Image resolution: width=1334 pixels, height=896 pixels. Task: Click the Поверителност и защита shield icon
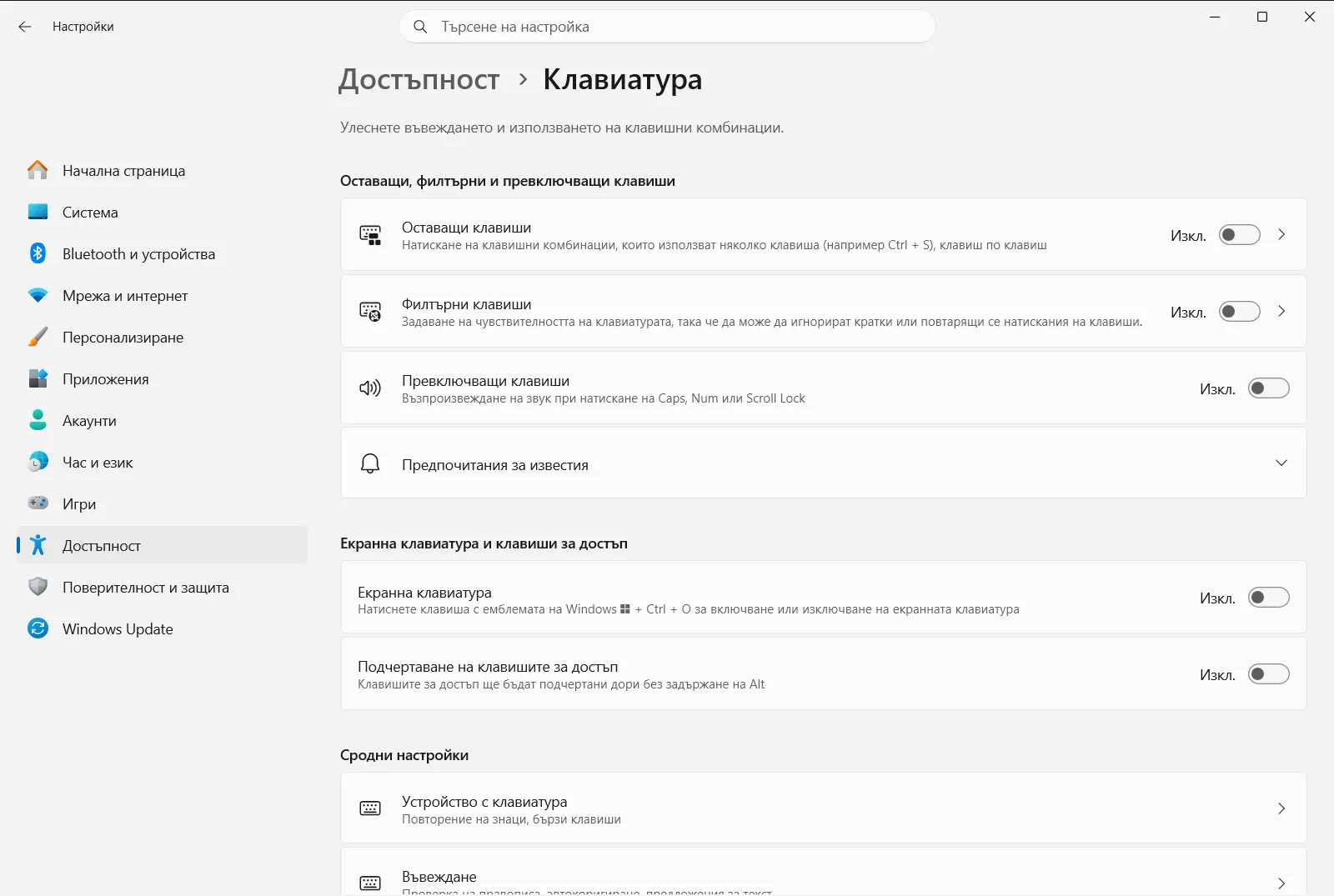pos(38,587)
